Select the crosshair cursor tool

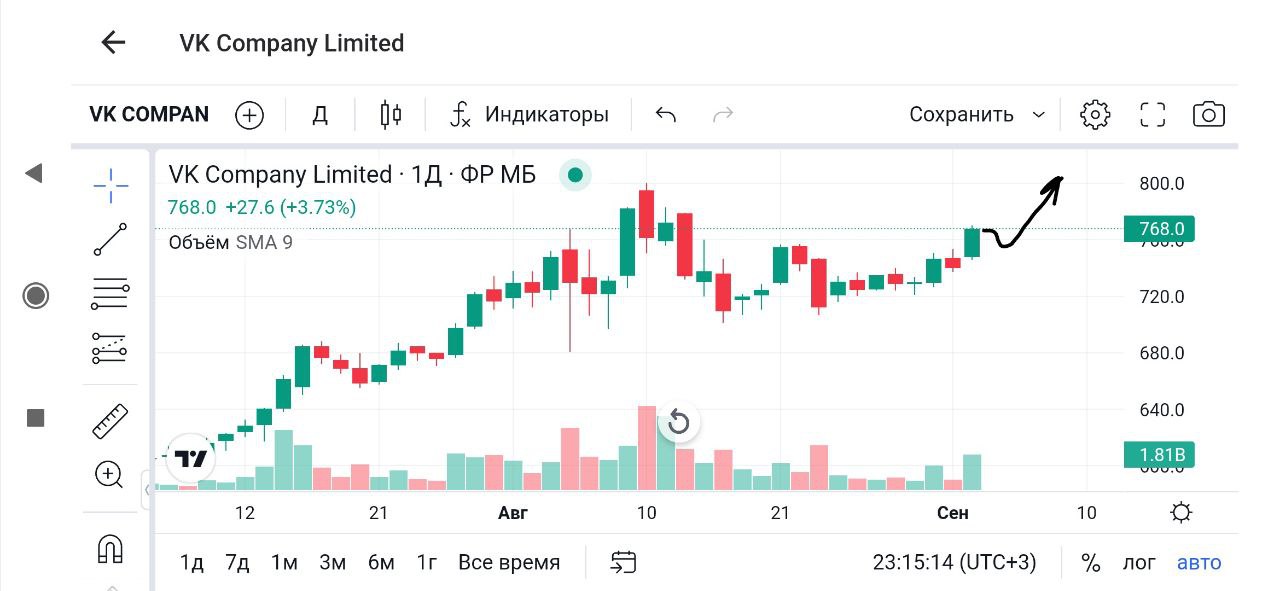click(x=111, y=184)
